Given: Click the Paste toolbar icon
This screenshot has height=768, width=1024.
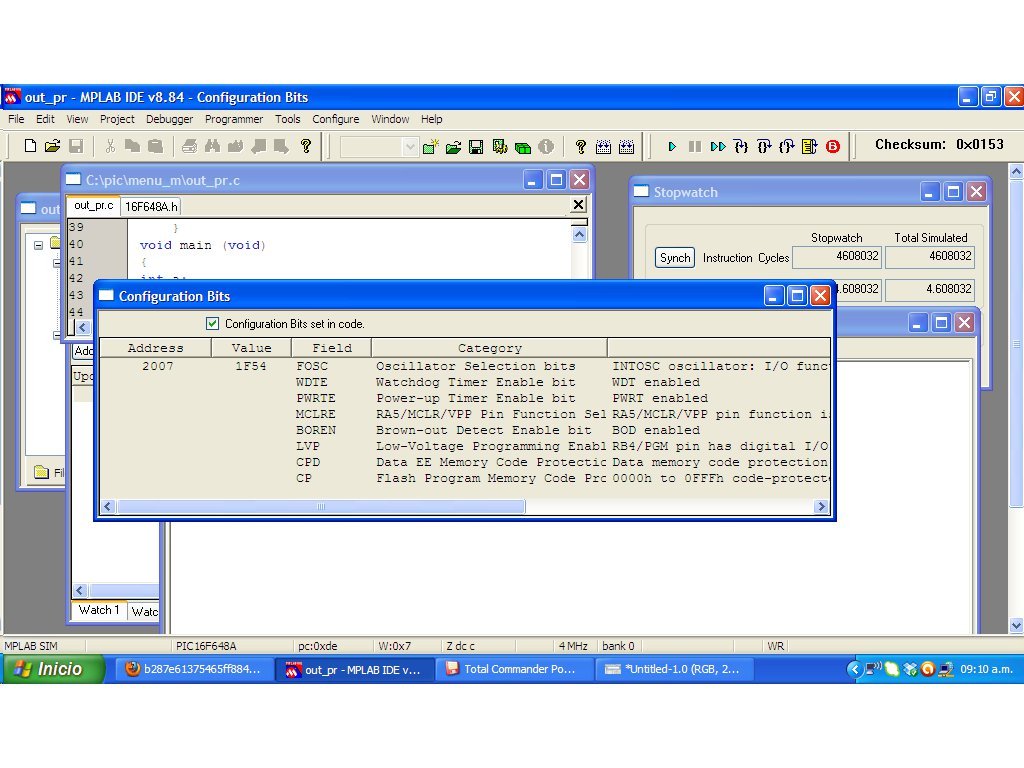Looking at the screenshot, I should (x=155, y=146).
